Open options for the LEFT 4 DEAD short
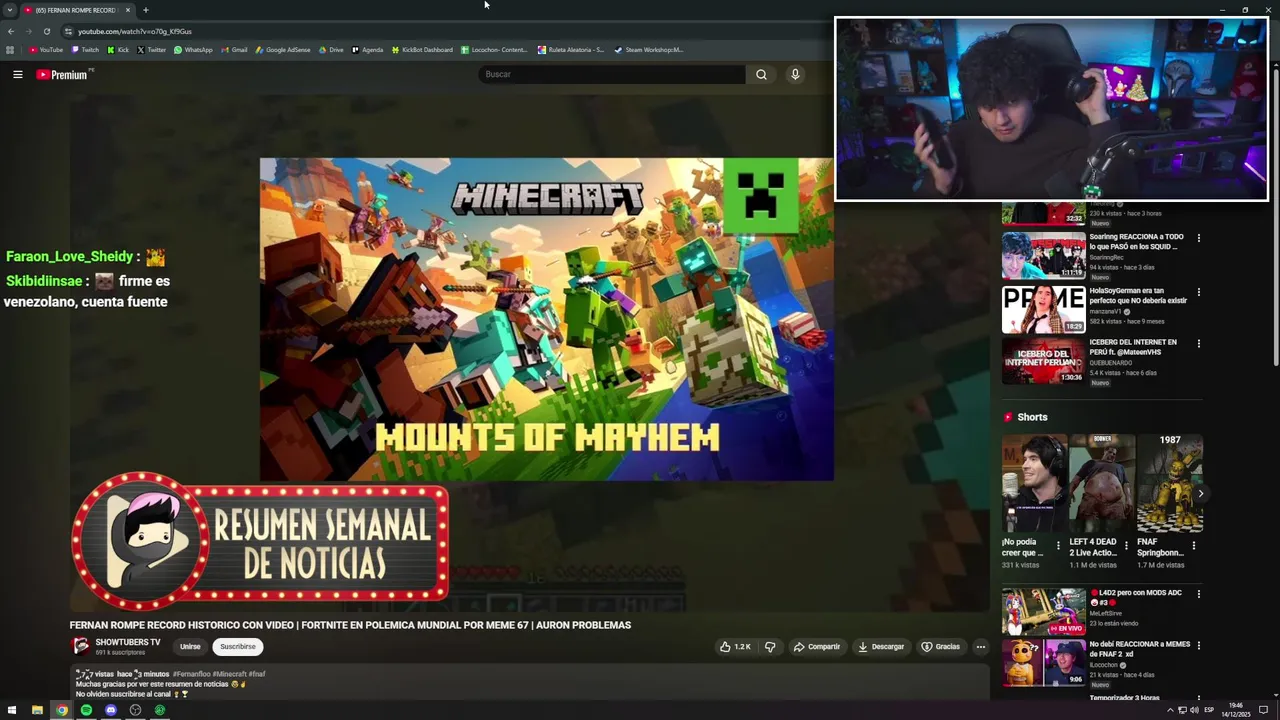Image resolution: width=1280 pixels, height=720 pixels. pyautogui.click(x=1126, y=546)
